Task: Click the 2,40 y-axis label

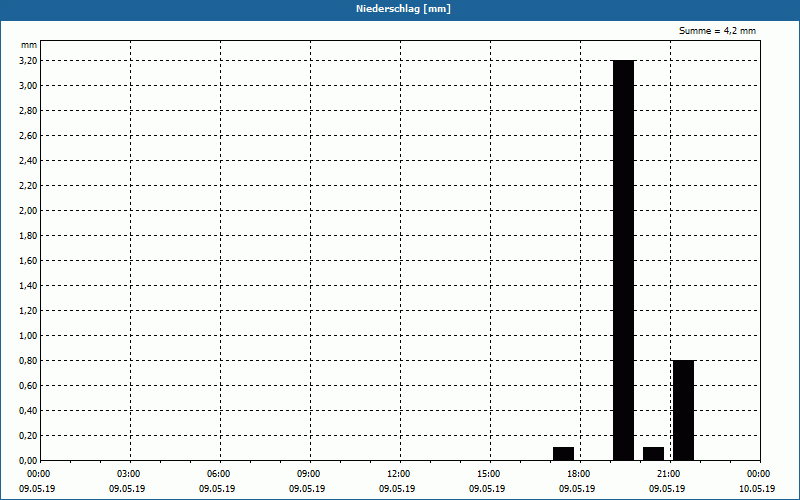Action: 28,161
